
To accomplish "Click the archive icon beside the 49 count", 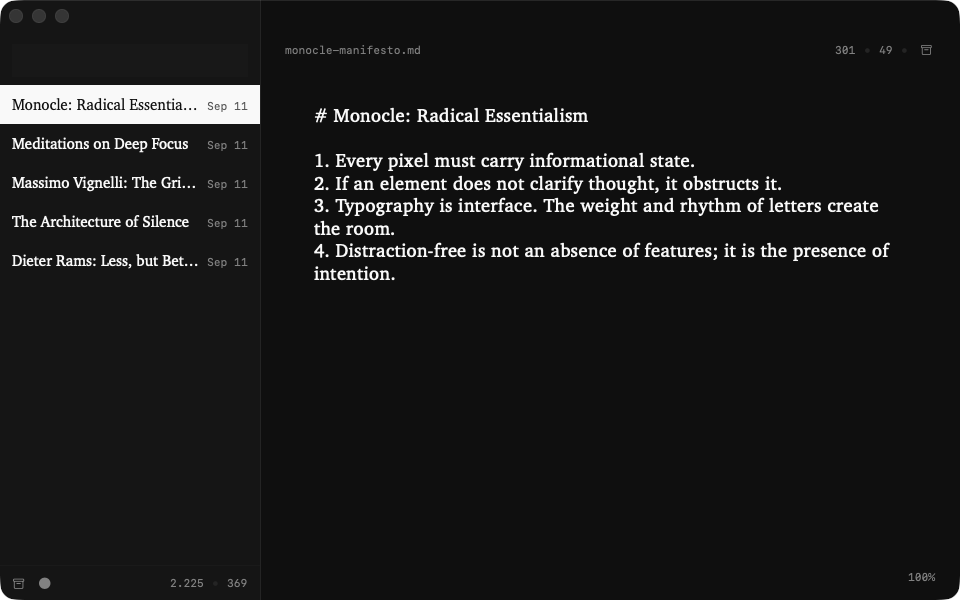I will tap(926, 50).
